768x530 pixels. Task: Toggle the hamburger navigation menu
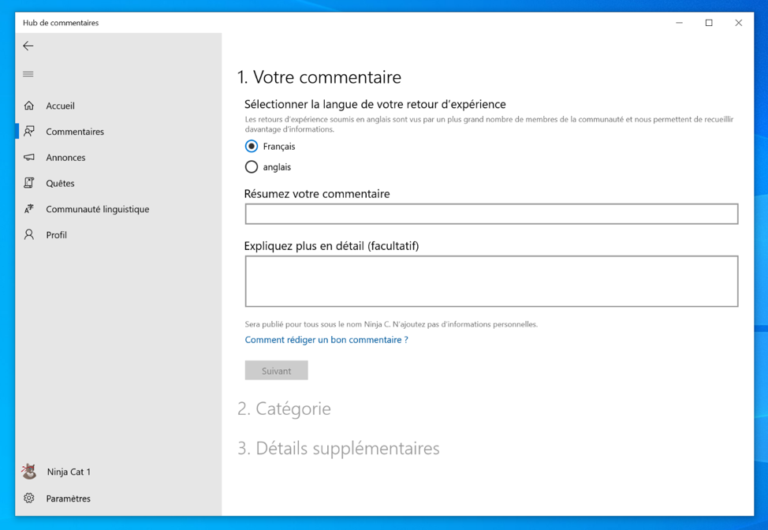(28, 74)
